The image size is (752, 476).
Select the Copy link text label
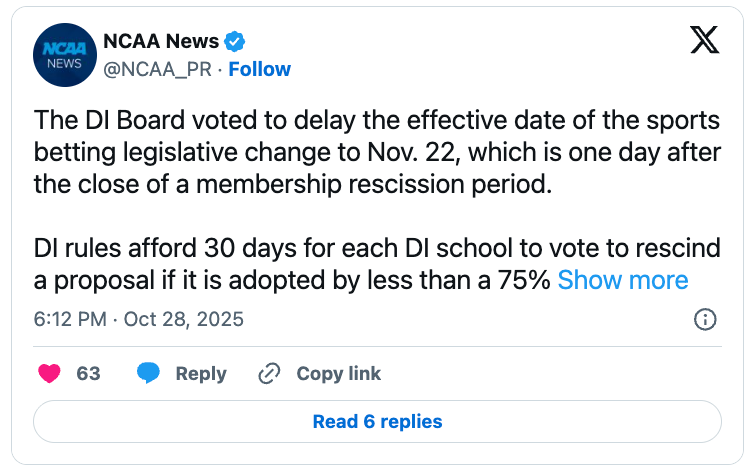338,374
